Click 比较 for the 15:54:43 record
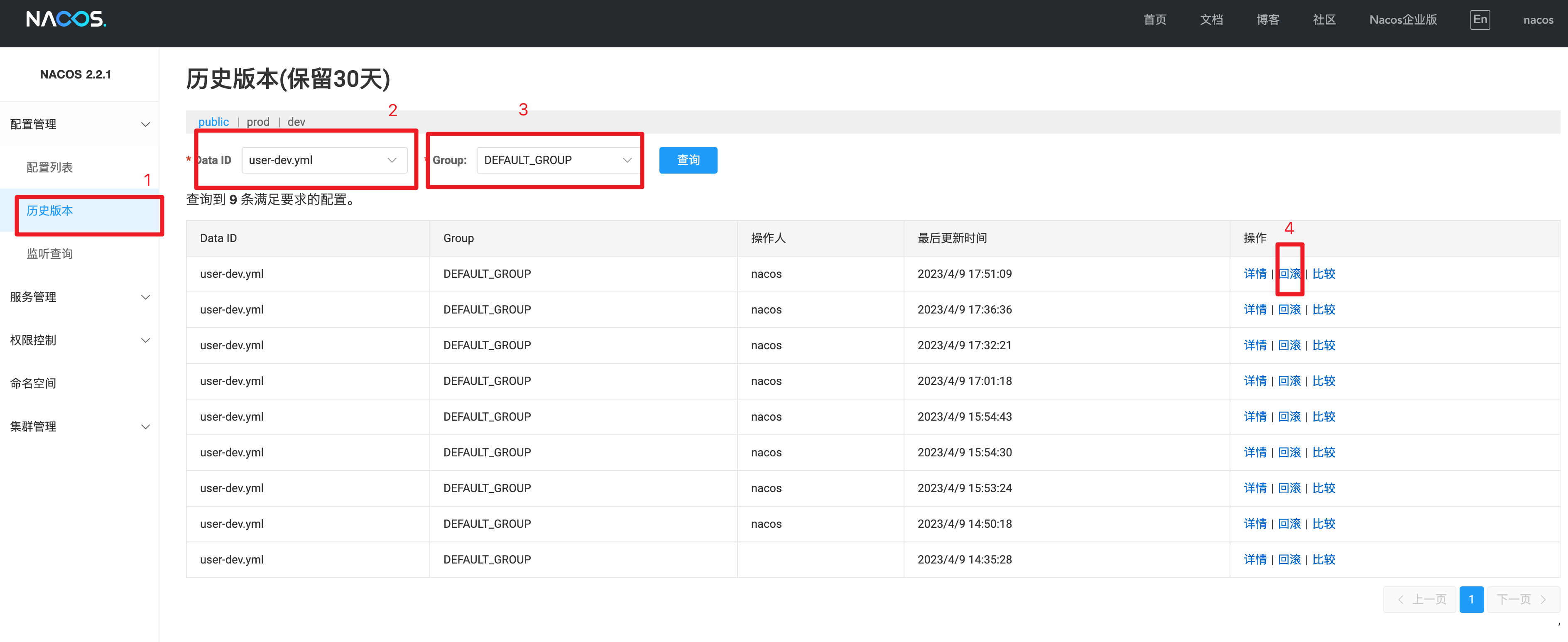Screen dimensions: 1568x642 (x=1323, y=417)
